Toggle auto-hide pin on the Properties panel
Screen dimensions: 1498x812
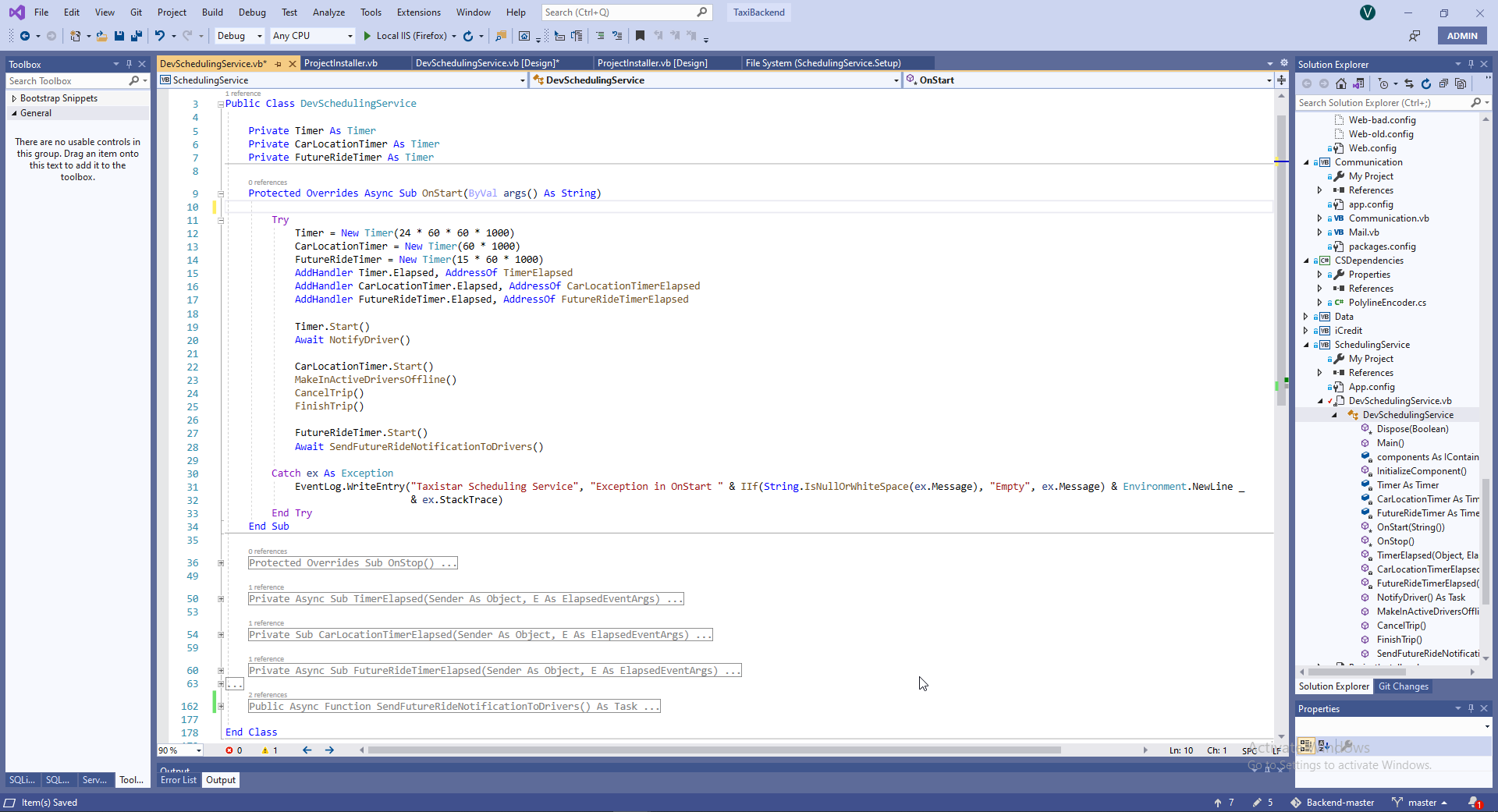pyautogui.click(x=1471, y=708)
